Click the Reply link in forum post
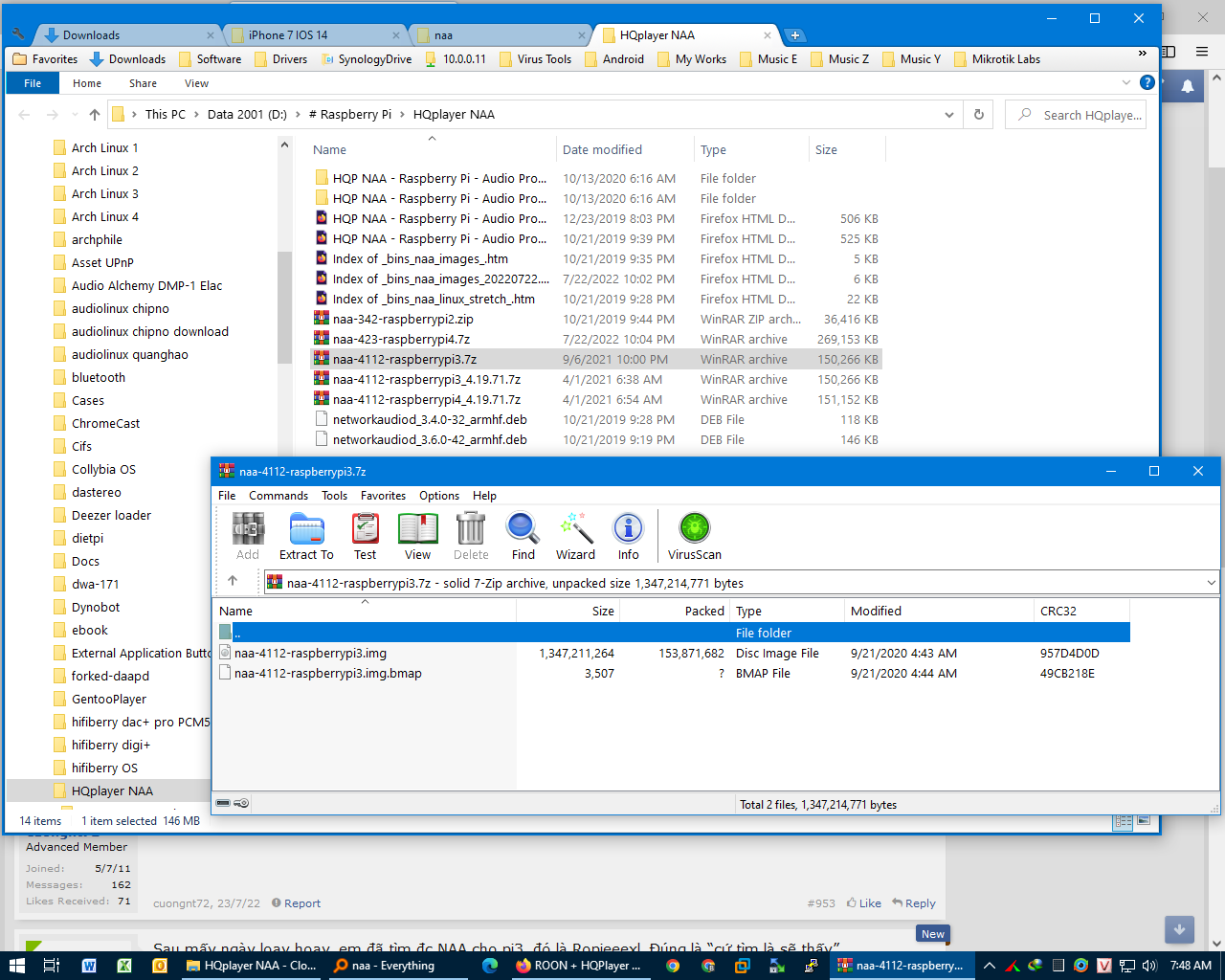 click(914, 903)
